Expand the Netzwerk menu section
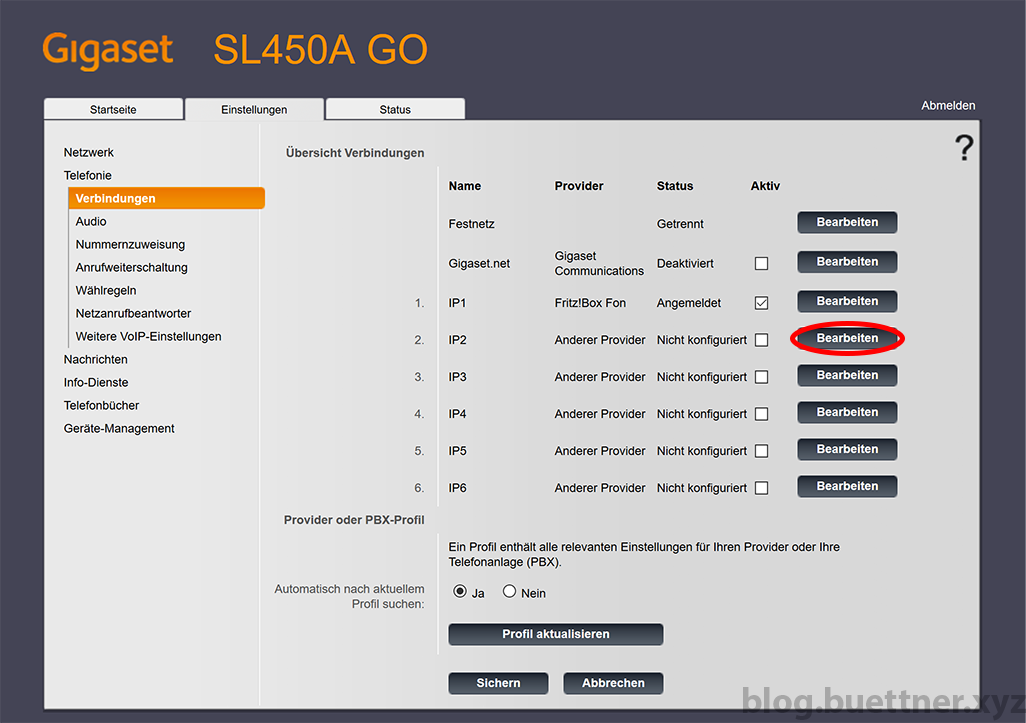1026x723 pixels. (88, 152)
